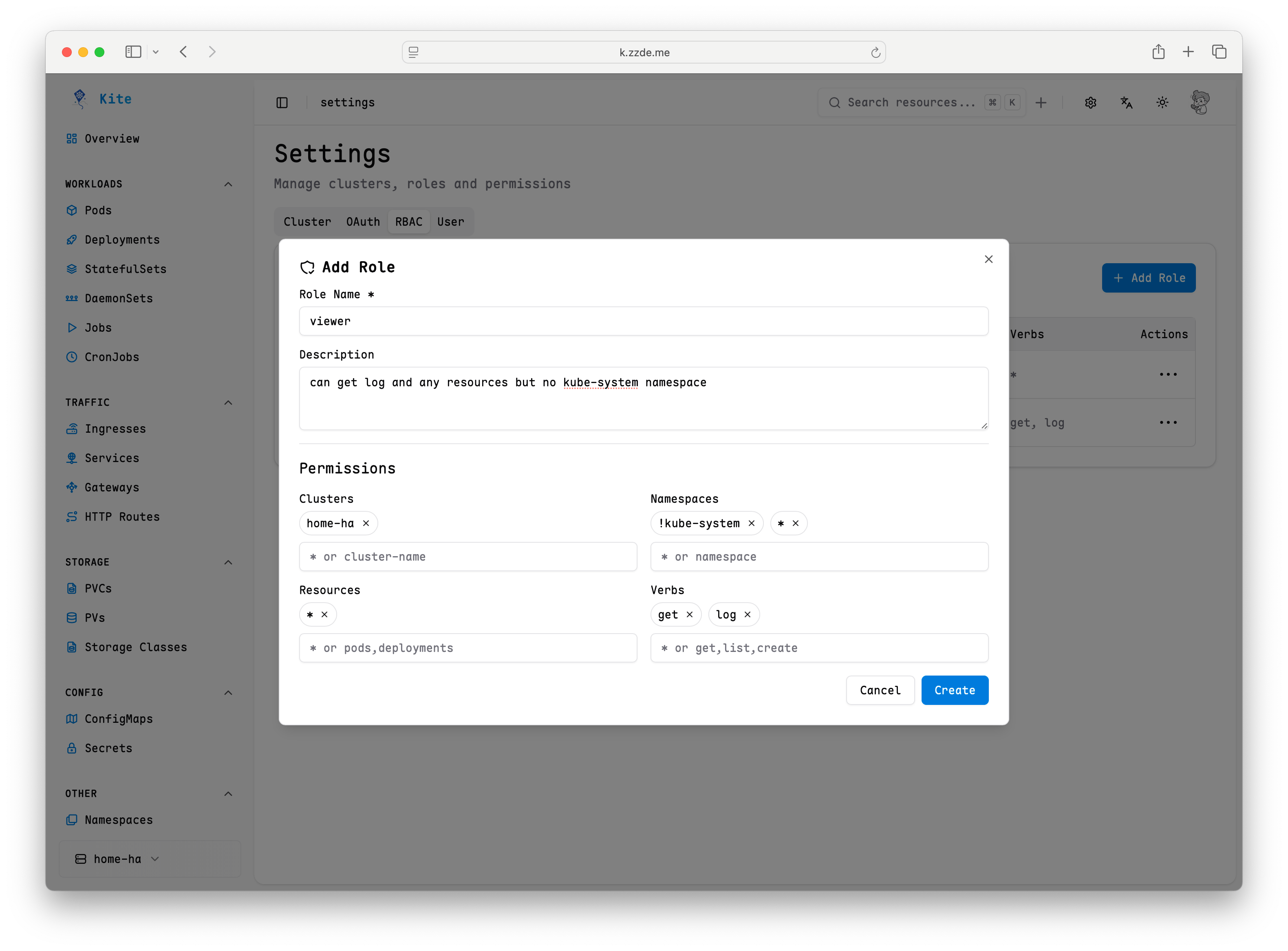
Task: Switch to the OAuth tab
Action: pos(363,222)
